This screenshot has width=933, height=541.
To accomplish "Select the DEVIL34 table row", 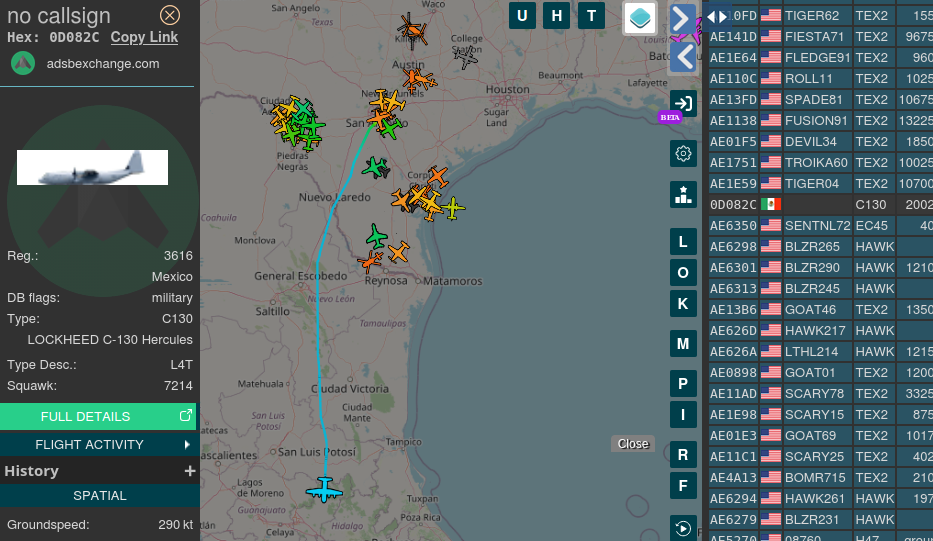I will [821, 142].
